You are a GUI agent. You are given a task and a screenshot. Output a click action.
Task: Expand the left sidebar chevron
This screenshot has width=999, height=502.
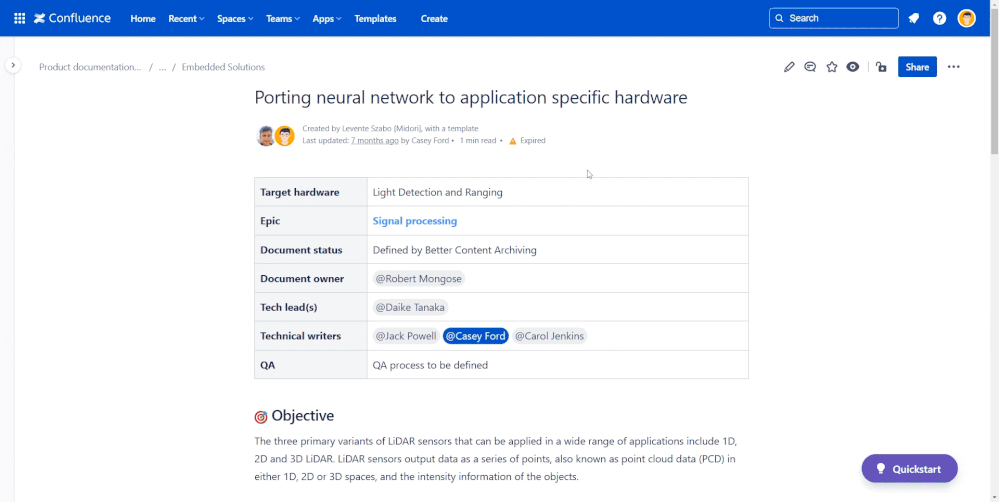13,65
